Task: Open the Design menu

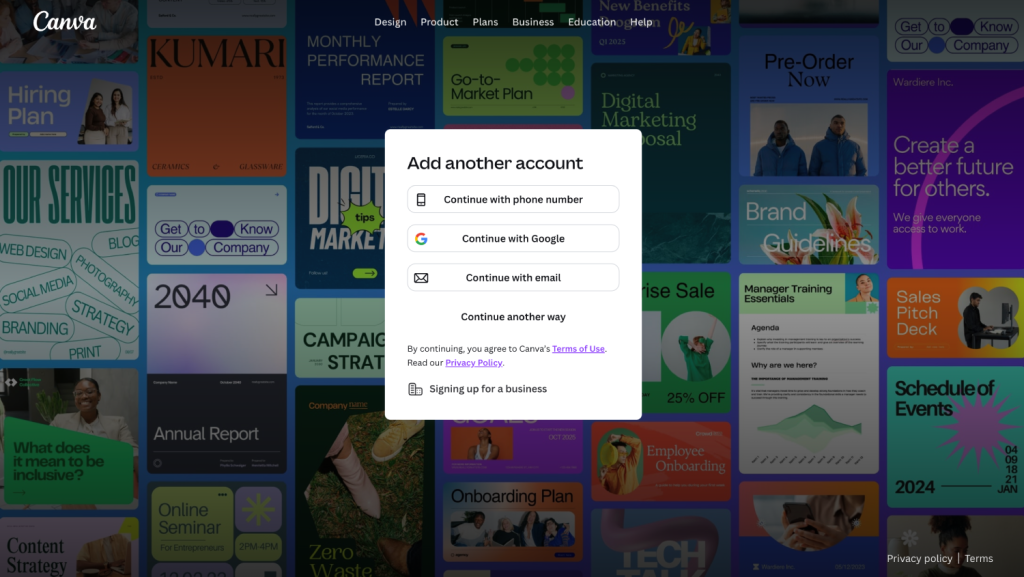Action: tap(390, 22)
